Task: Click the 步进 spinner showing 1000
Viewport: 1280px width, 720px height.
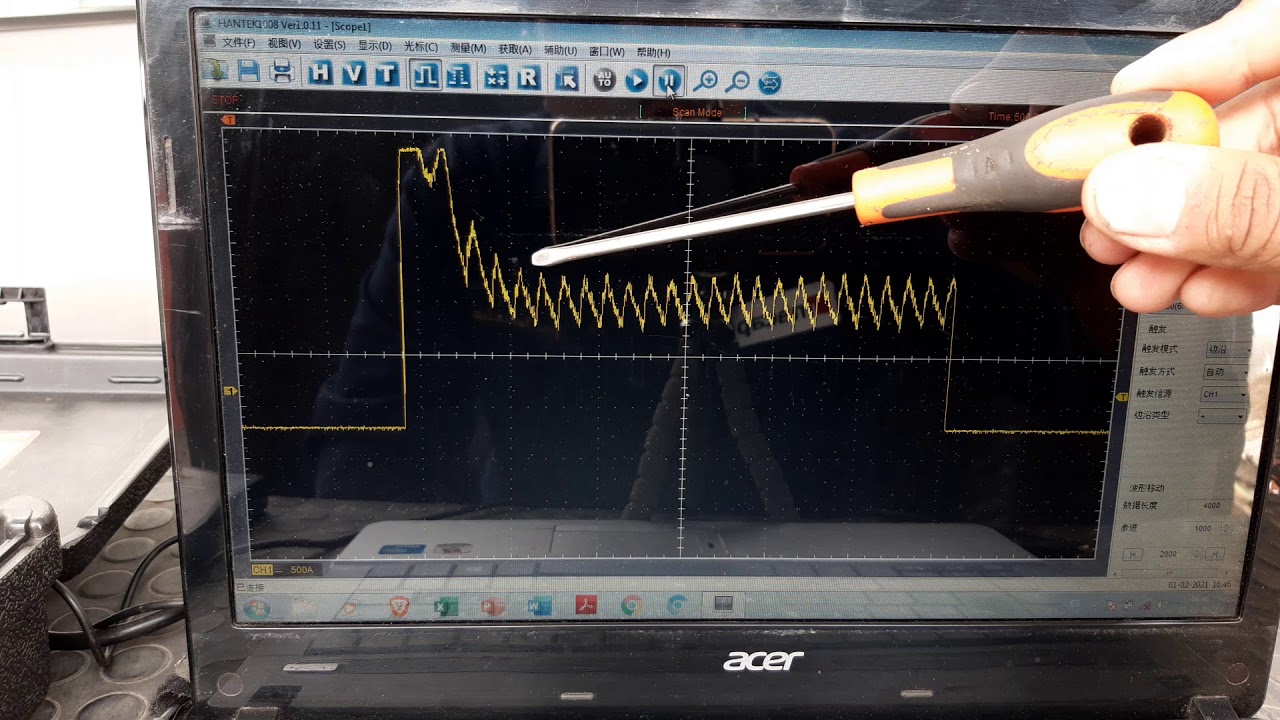Action: coord(1207,529)
